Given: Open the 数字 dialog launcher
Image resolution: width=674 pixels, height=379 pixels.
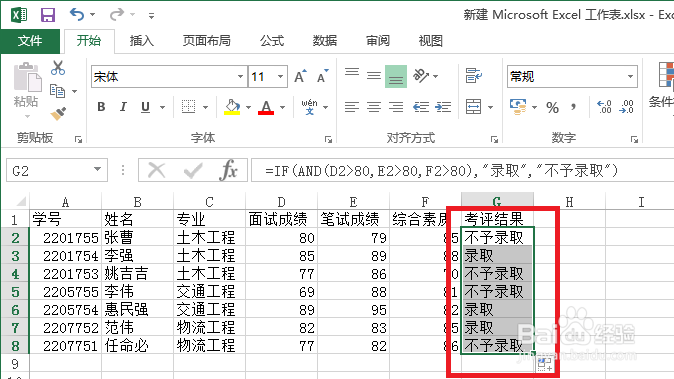Looking at the screenshot, I should coord(634,139).
